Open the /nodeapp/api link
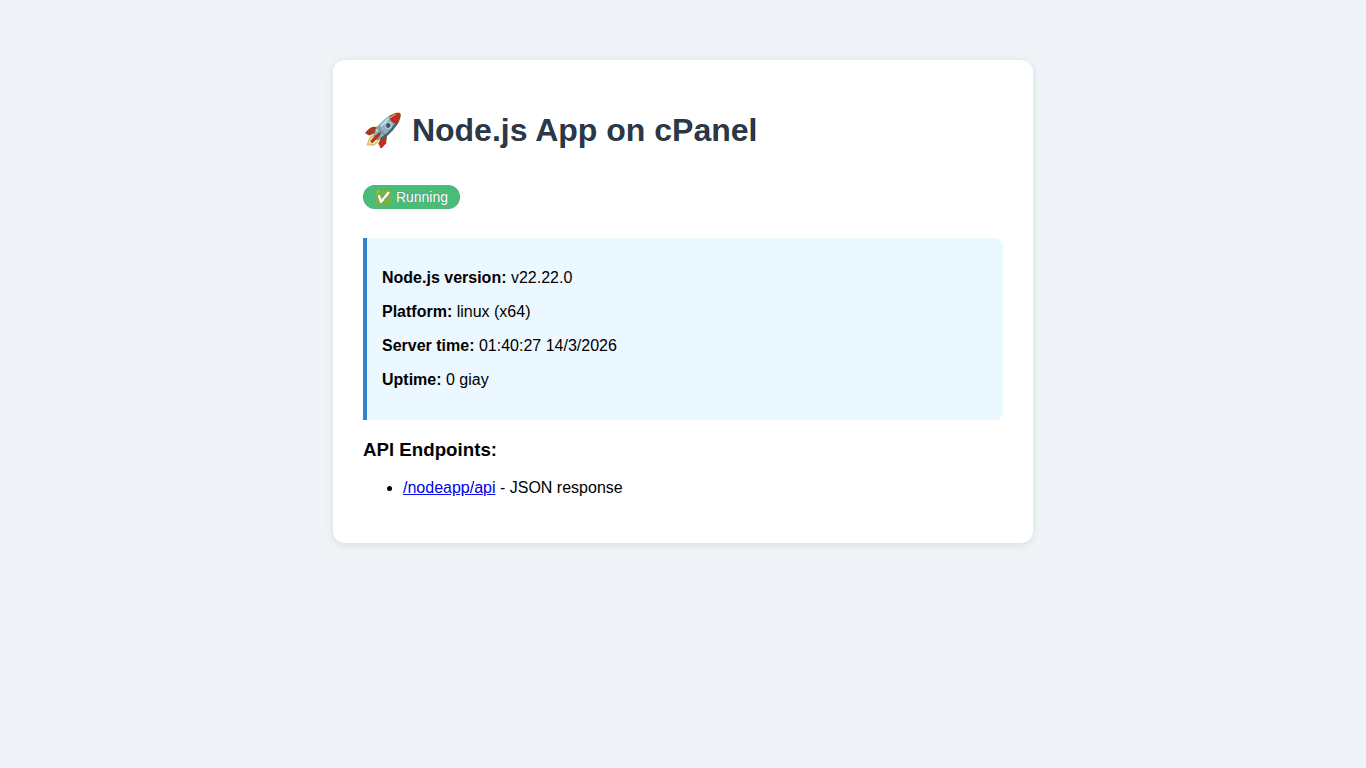1366x768 pixels. pyautogui.click(x=448, y=487)
